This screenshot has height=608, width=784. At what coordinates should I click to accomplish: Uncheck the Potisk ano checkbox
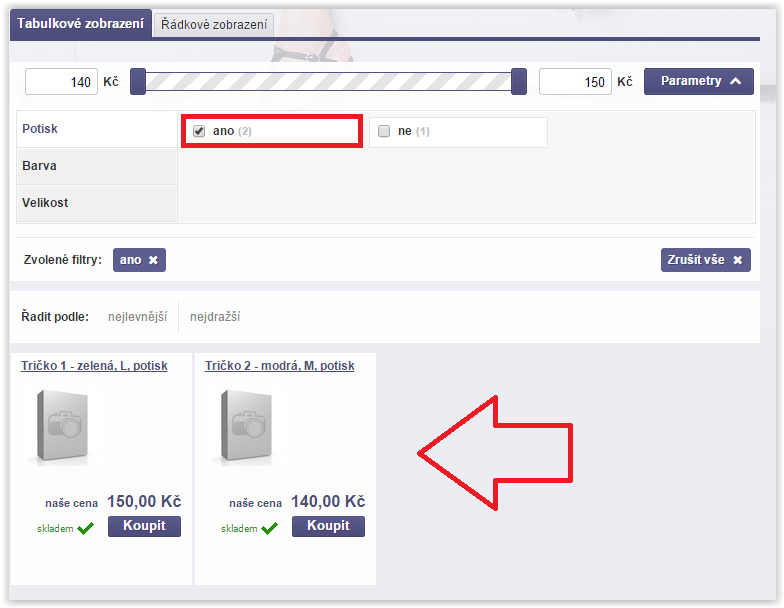(199, 131)
